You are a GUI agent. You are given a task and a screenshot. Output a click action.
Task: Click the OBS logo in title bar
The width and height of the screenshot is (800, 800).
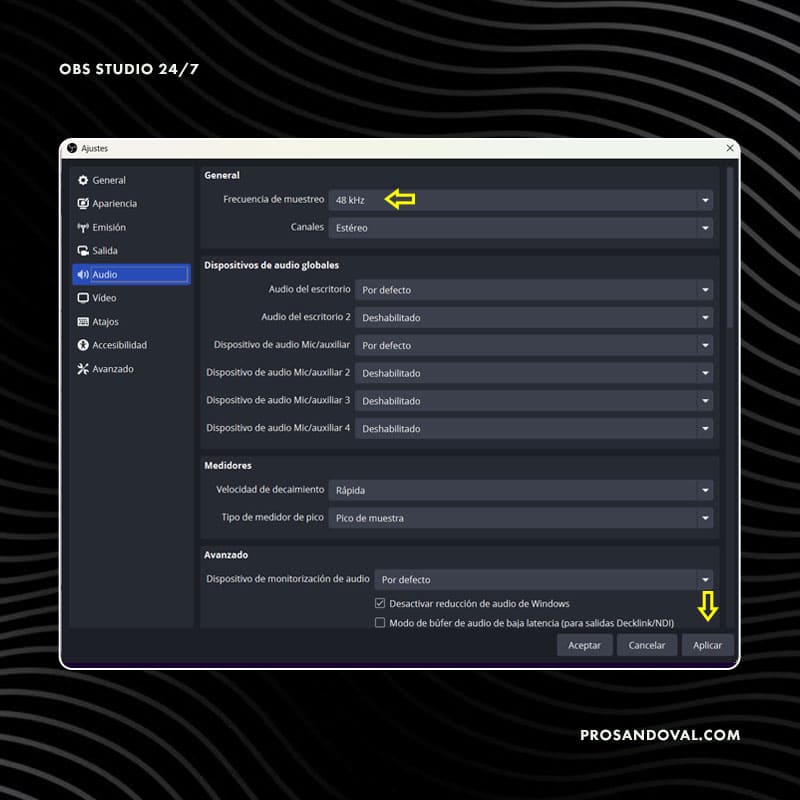72,148
